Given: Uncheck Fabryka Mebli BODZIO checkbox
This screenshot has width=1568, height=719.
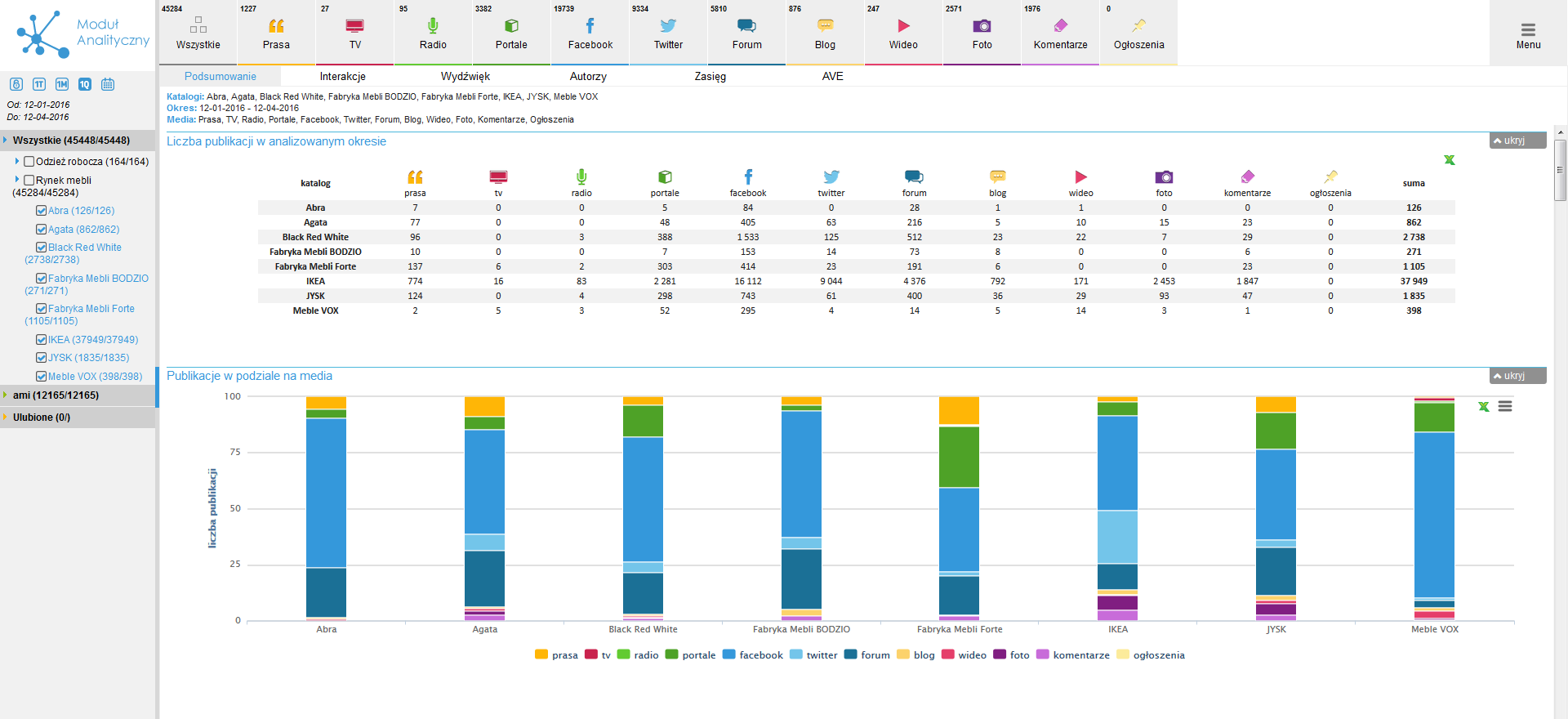Looking at the screenshot, I should click(41, 279).
